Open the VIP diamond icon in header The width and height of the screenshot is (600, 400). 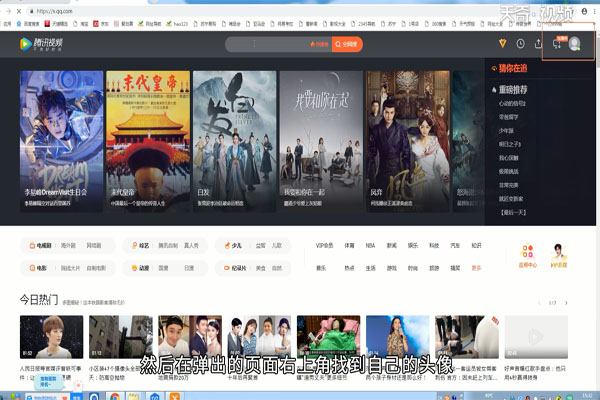tap(502, 44)
